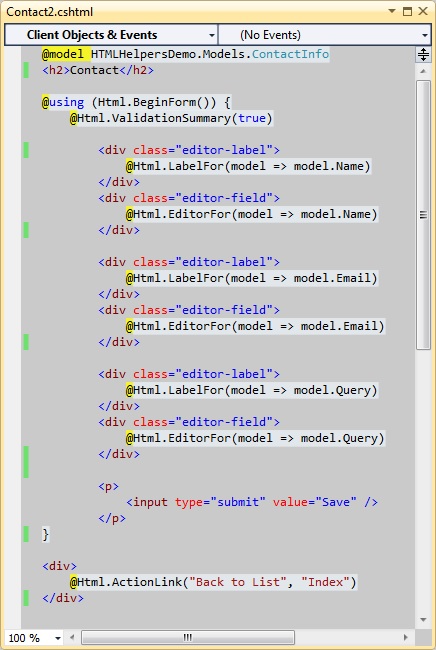Open the 100 % zoom level dropdown

click(34, 638)
